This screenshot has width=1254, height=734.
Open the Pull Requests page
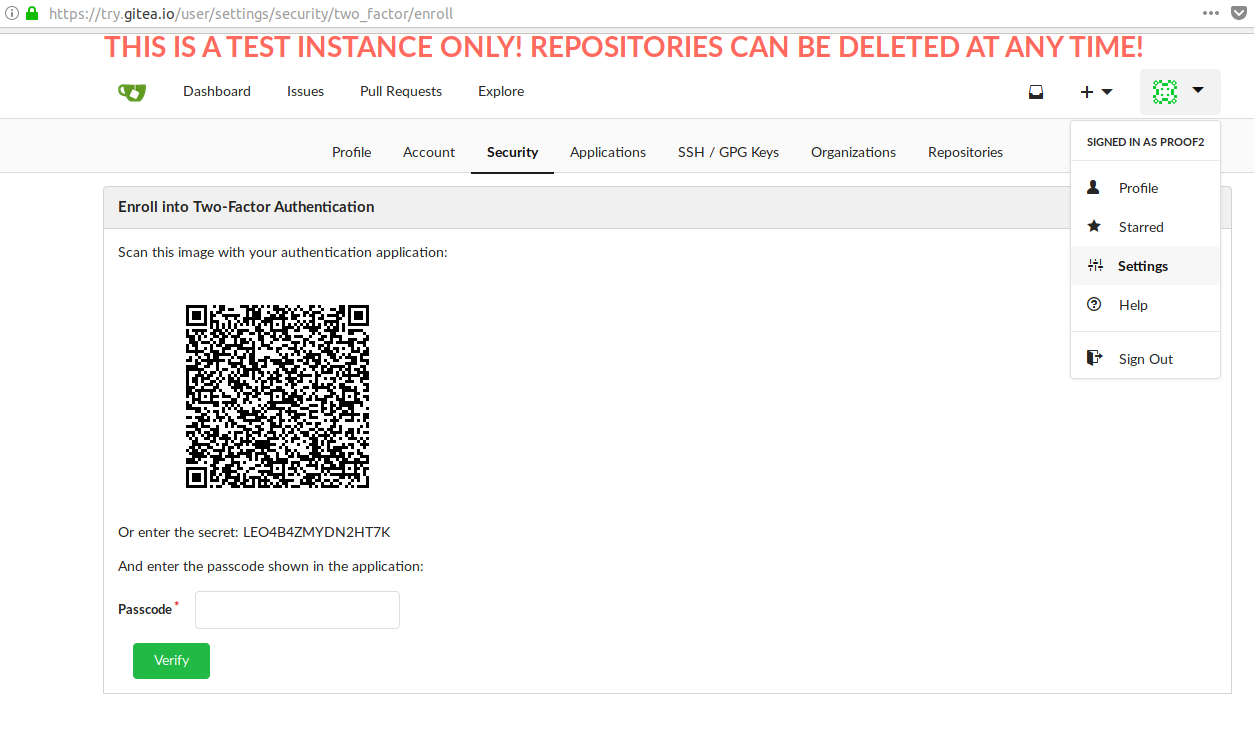400,91
